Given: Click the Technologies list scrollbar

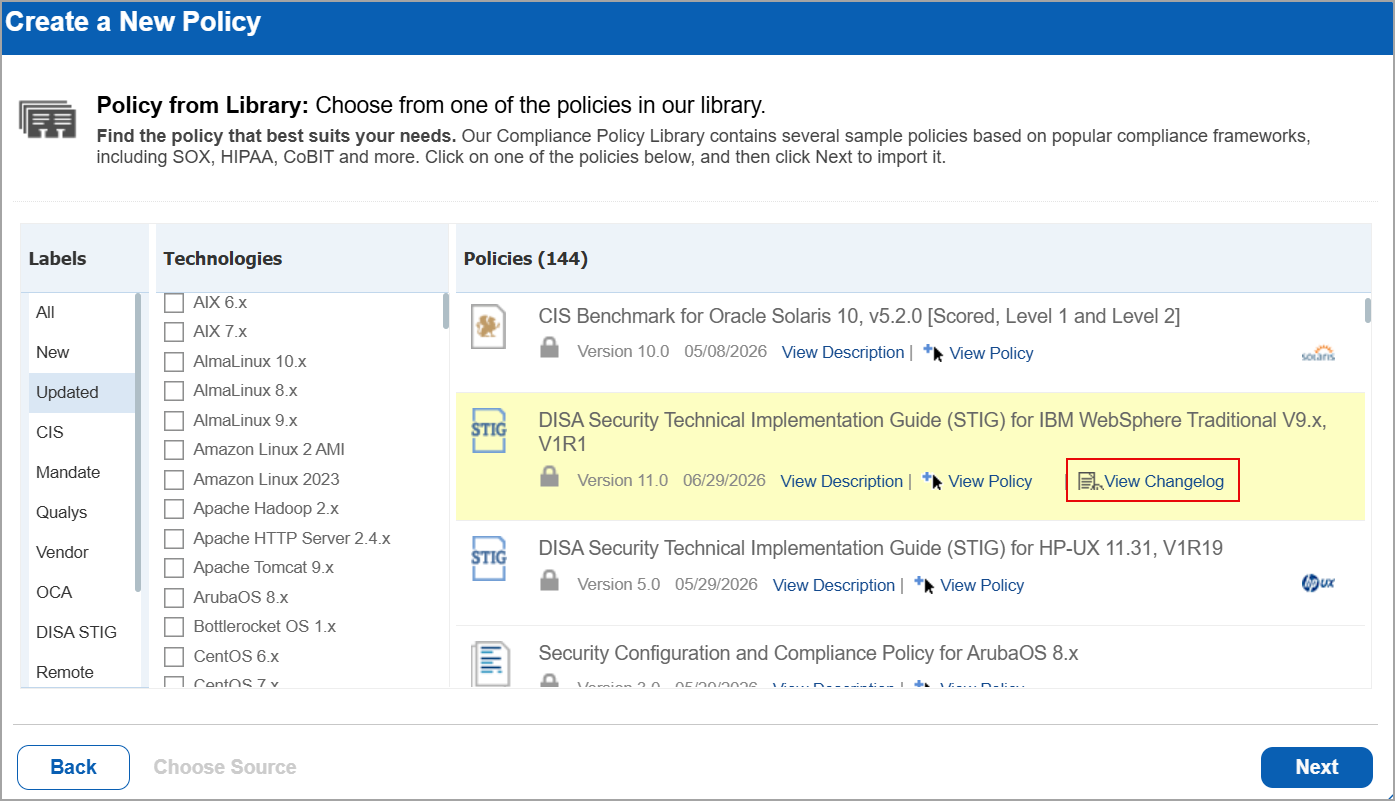Looking at the screenshot, I should tap(445, 310).
